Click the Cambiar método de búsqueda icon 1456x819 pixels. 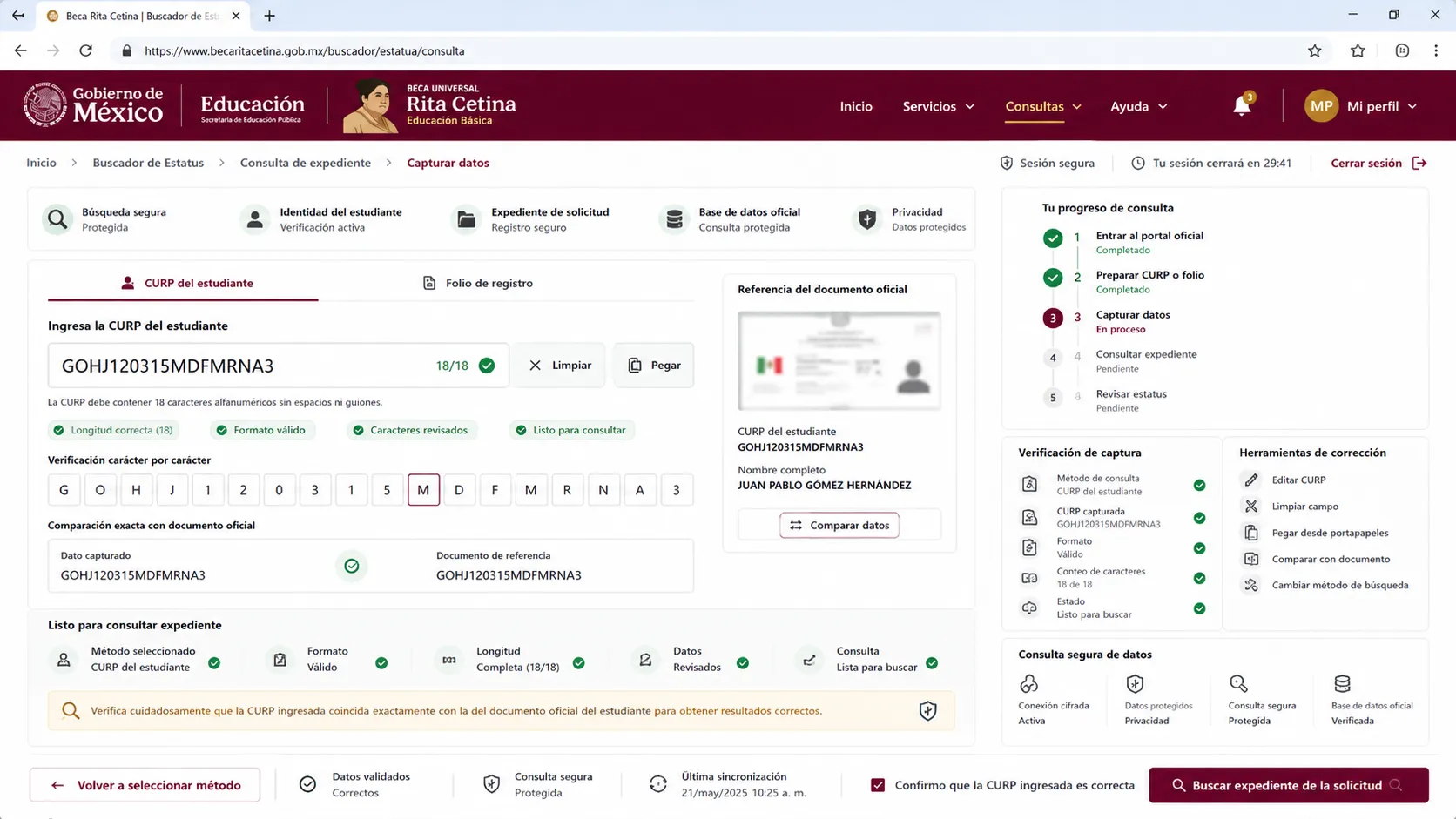(x=1251, y=585)
